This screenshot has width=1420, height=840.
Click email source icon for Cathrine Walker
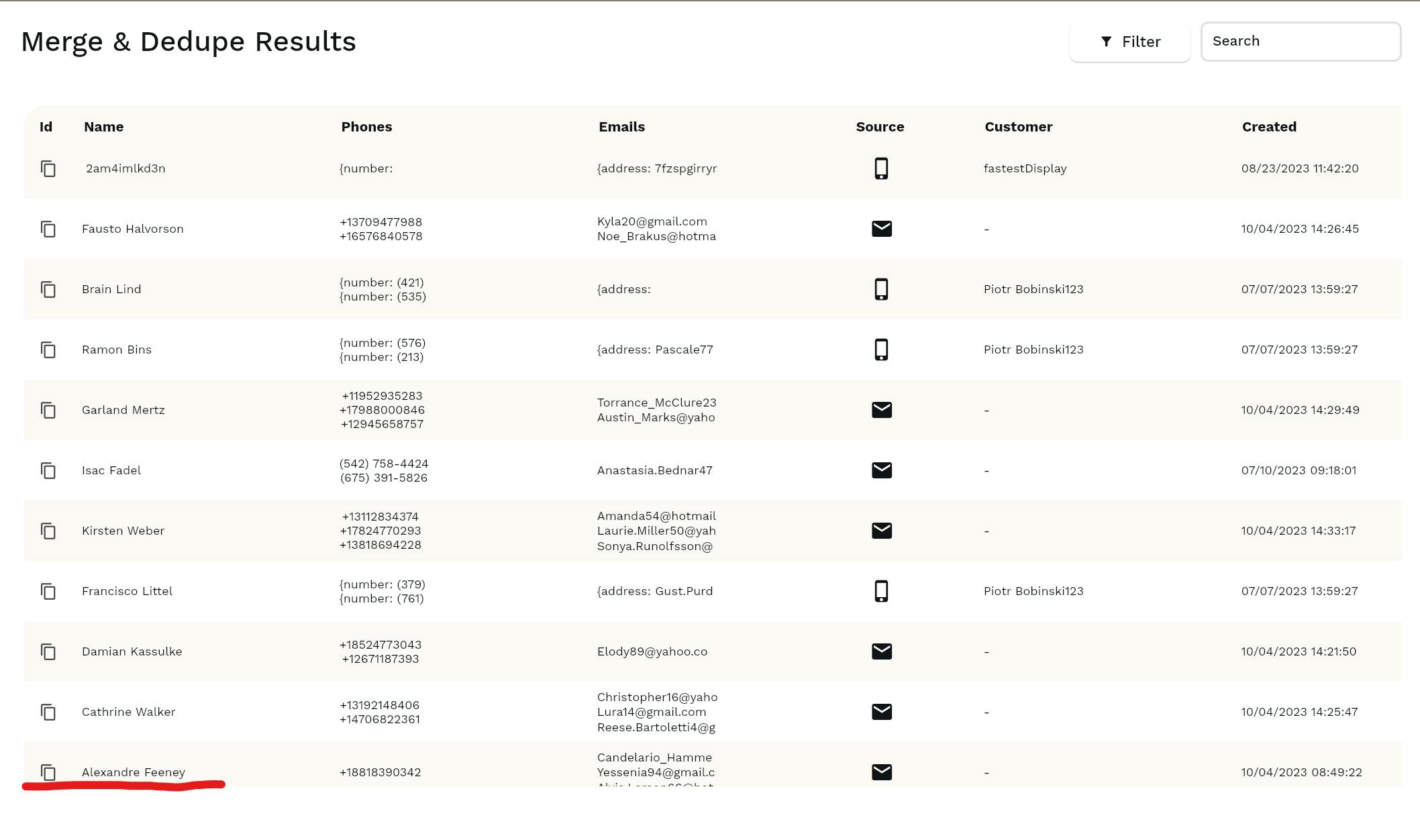881,712
